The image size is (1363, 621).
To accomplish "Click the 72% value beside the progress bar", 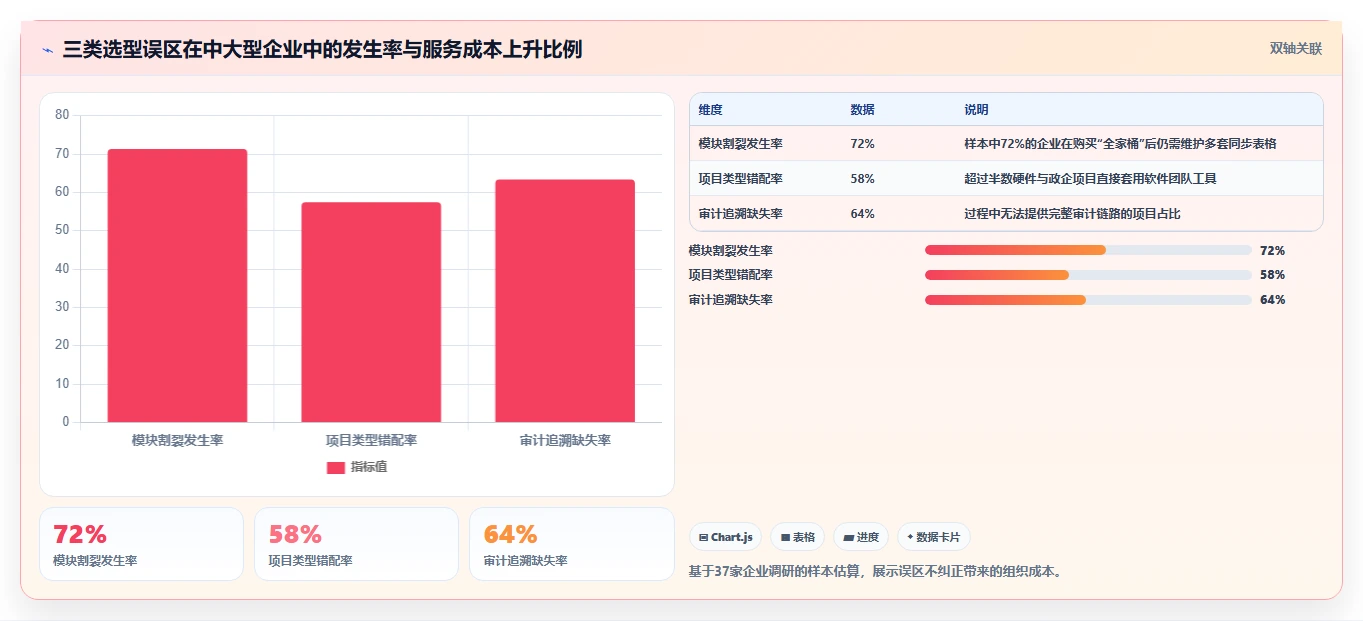I will (x=1272, y=250).
